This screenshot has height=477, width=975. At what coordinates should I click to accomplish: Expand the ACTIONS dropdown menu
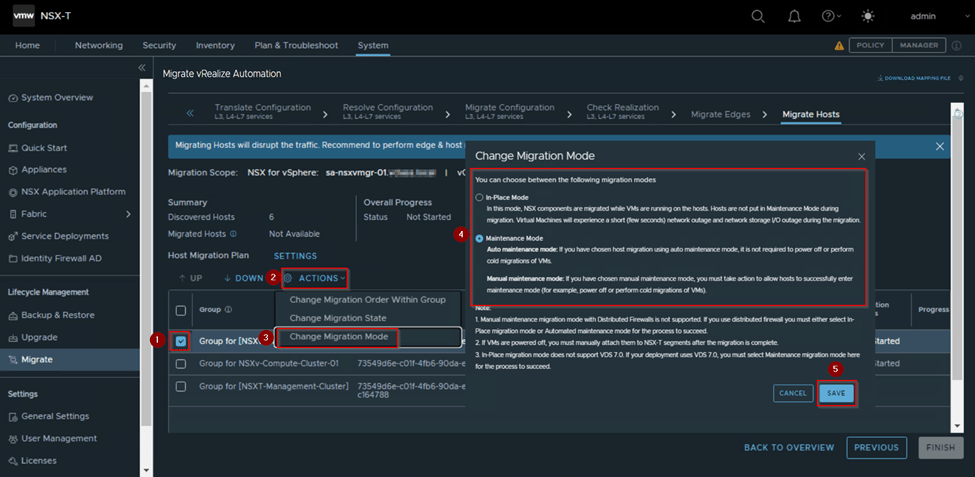[314, 278]
